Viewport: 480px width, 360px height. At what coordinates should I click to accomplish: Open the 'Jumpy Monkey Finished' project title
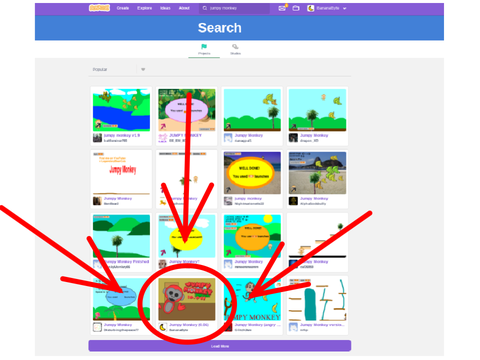(126, 262)
